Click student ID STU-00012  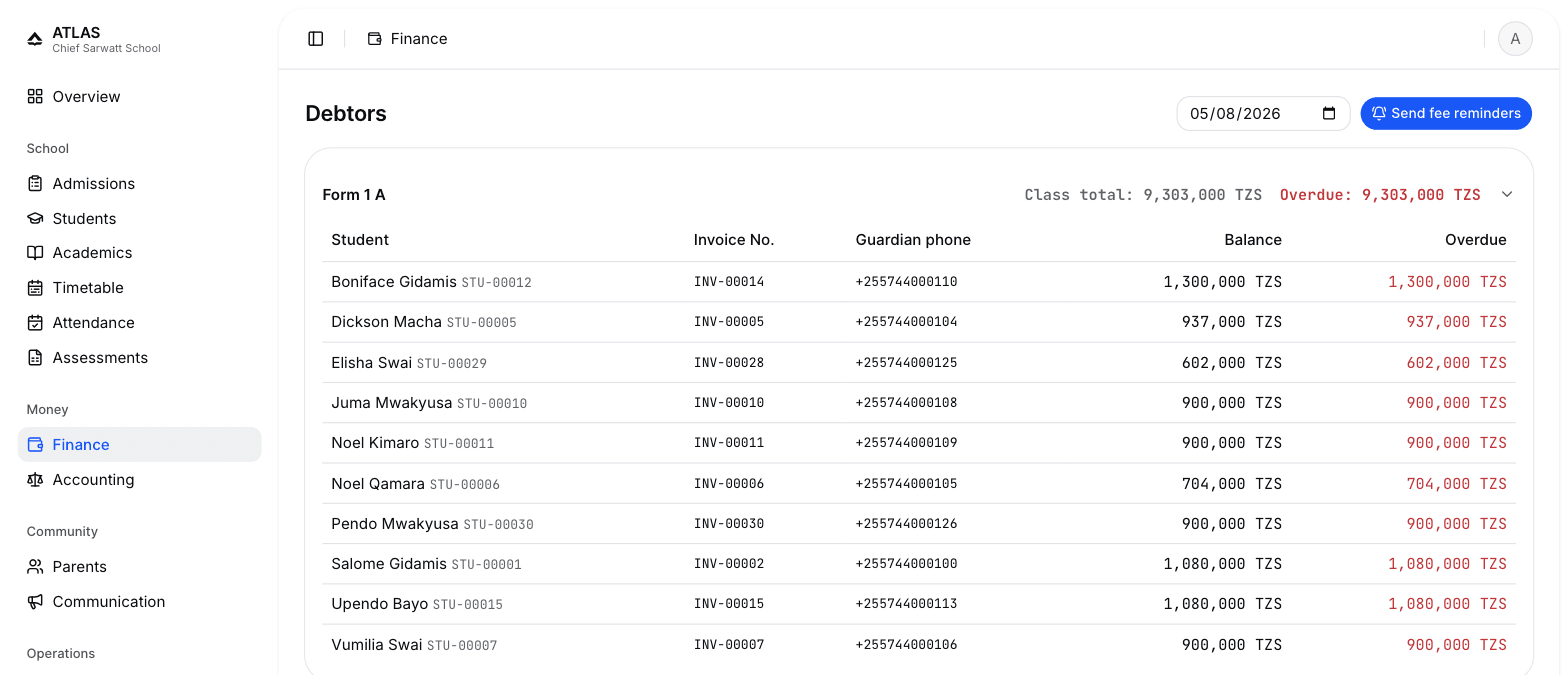click(x=497, y=283)
